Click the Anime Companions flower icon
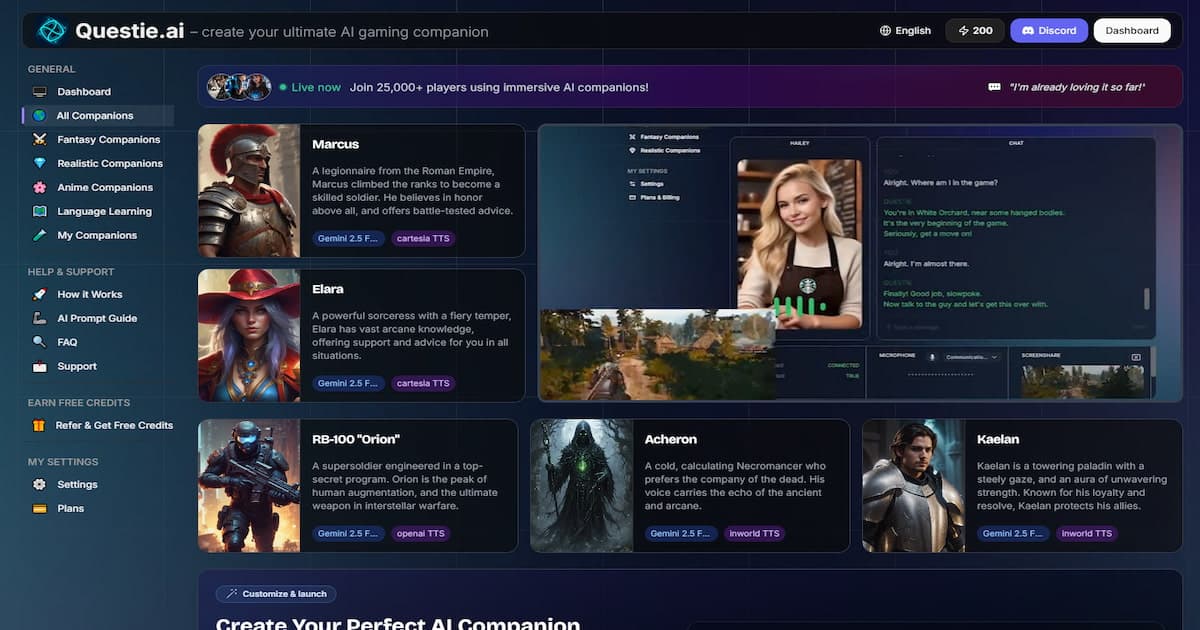The height and width of the screenshot is (630, 1200). pos(39,188)
